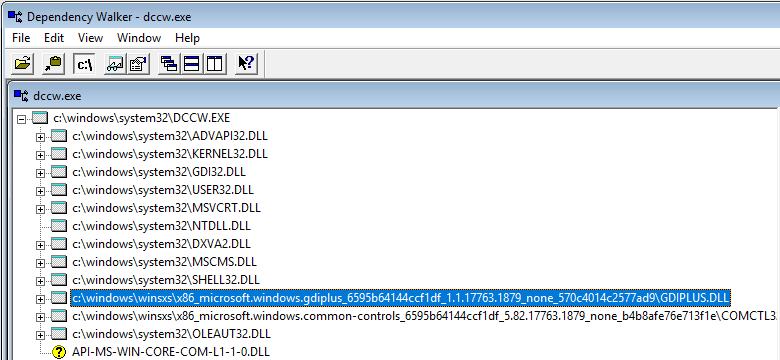
Task: Click the context help arrow-question icon
Action: tap(246, 64)
